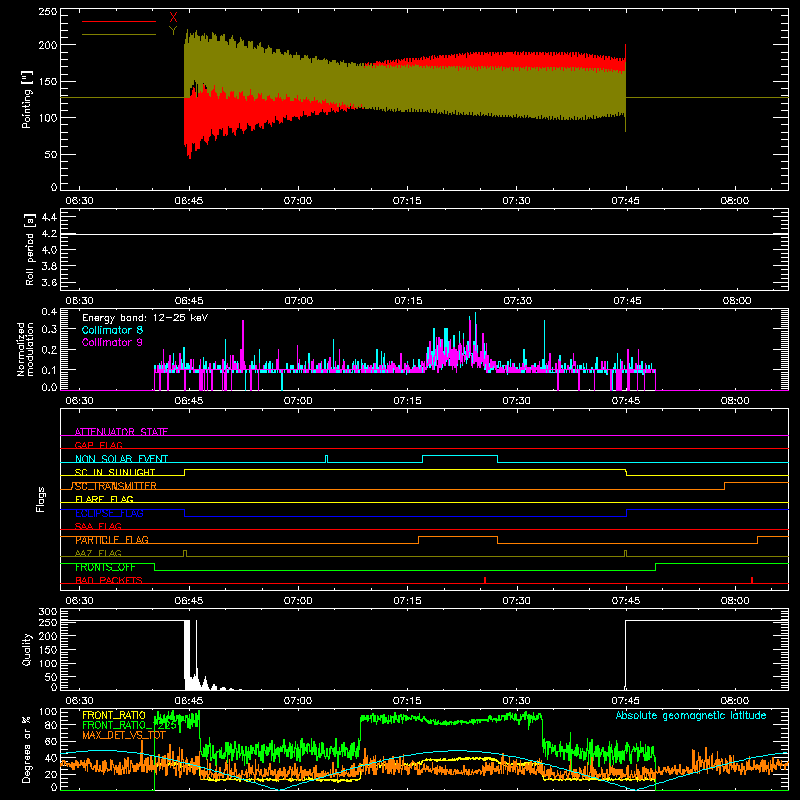Click the 'Absolute geomagnetic latitude' label

pyautogui.click(x=691, y=715)
